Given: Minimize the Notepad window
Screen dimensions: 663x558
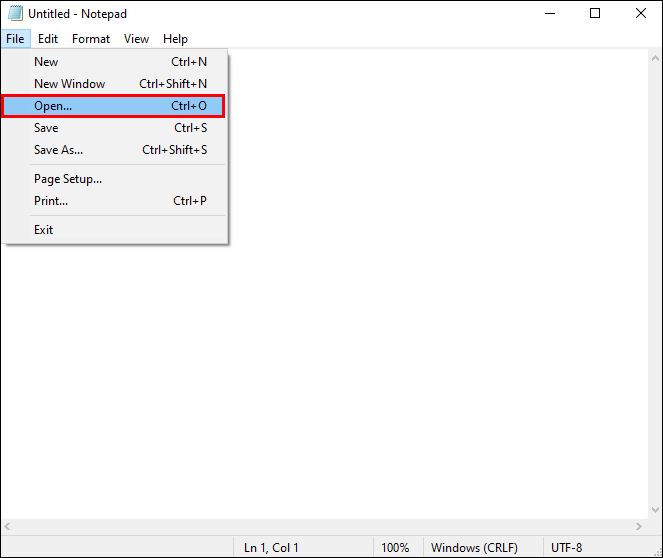Looking at the screenshot, I should pos(550,14).
